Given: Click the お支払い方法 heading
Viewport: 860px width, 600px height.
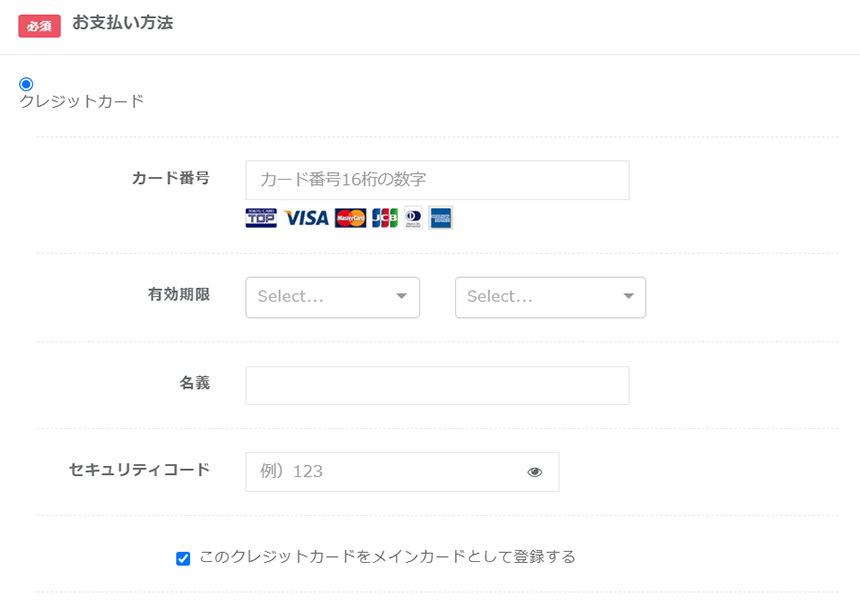Looking at the screenshot, I should [123, 22].
